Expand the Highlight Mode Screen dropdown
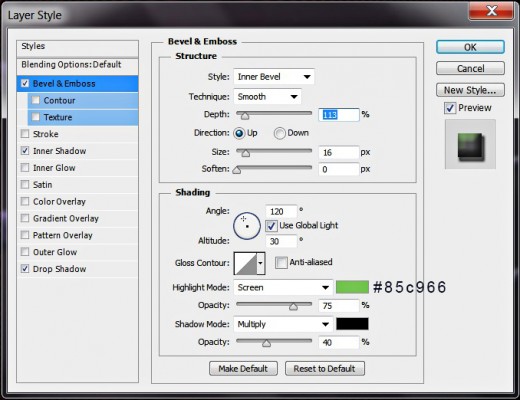This screenshot has height=400, width=520. coord(283,288)
